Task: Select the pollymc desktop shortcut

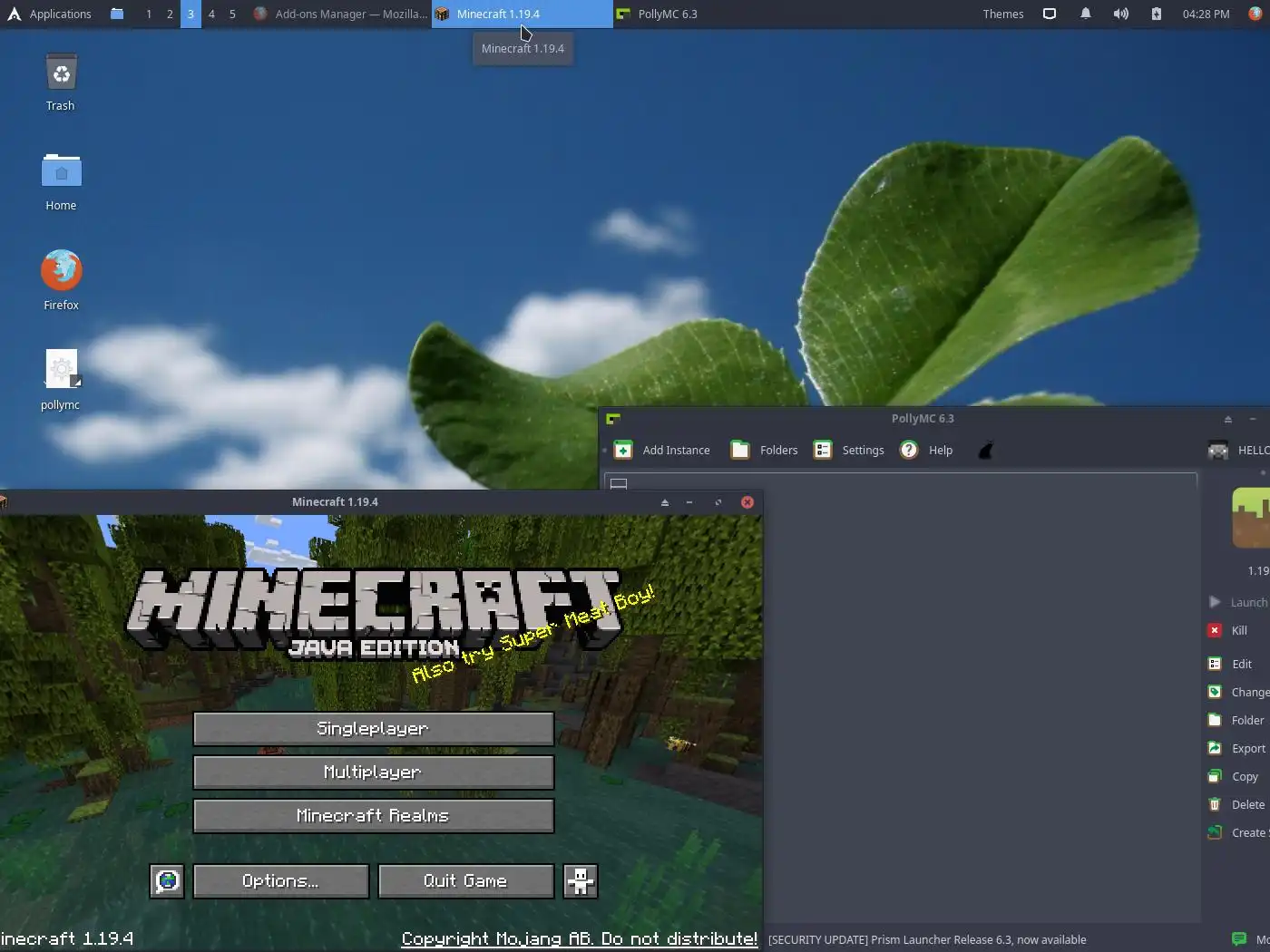Action: 61,381
